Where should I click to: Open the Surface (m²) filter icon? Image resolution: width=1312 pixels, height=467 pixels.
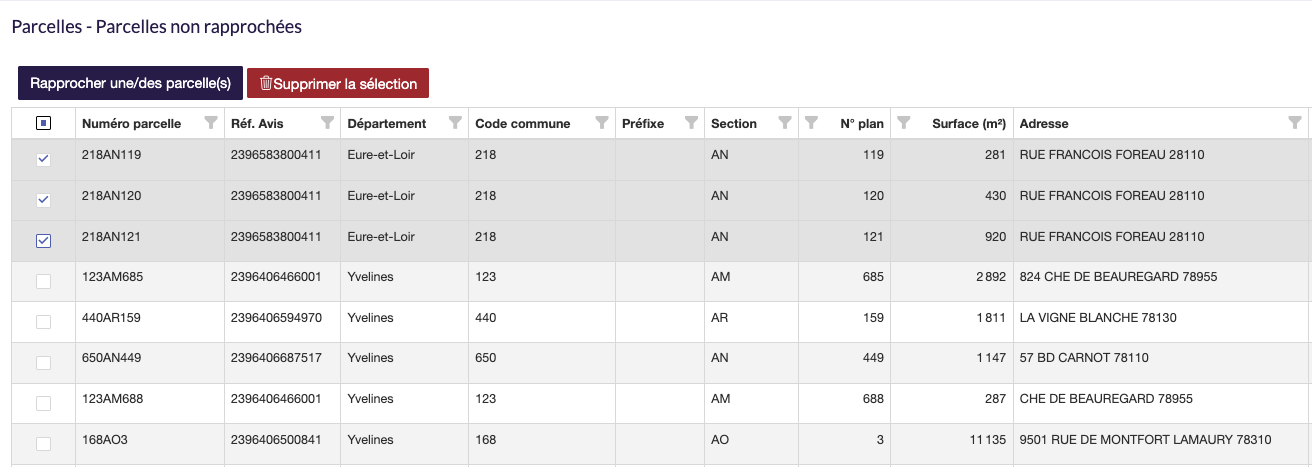pyautogui.click(x=904, y=123)
